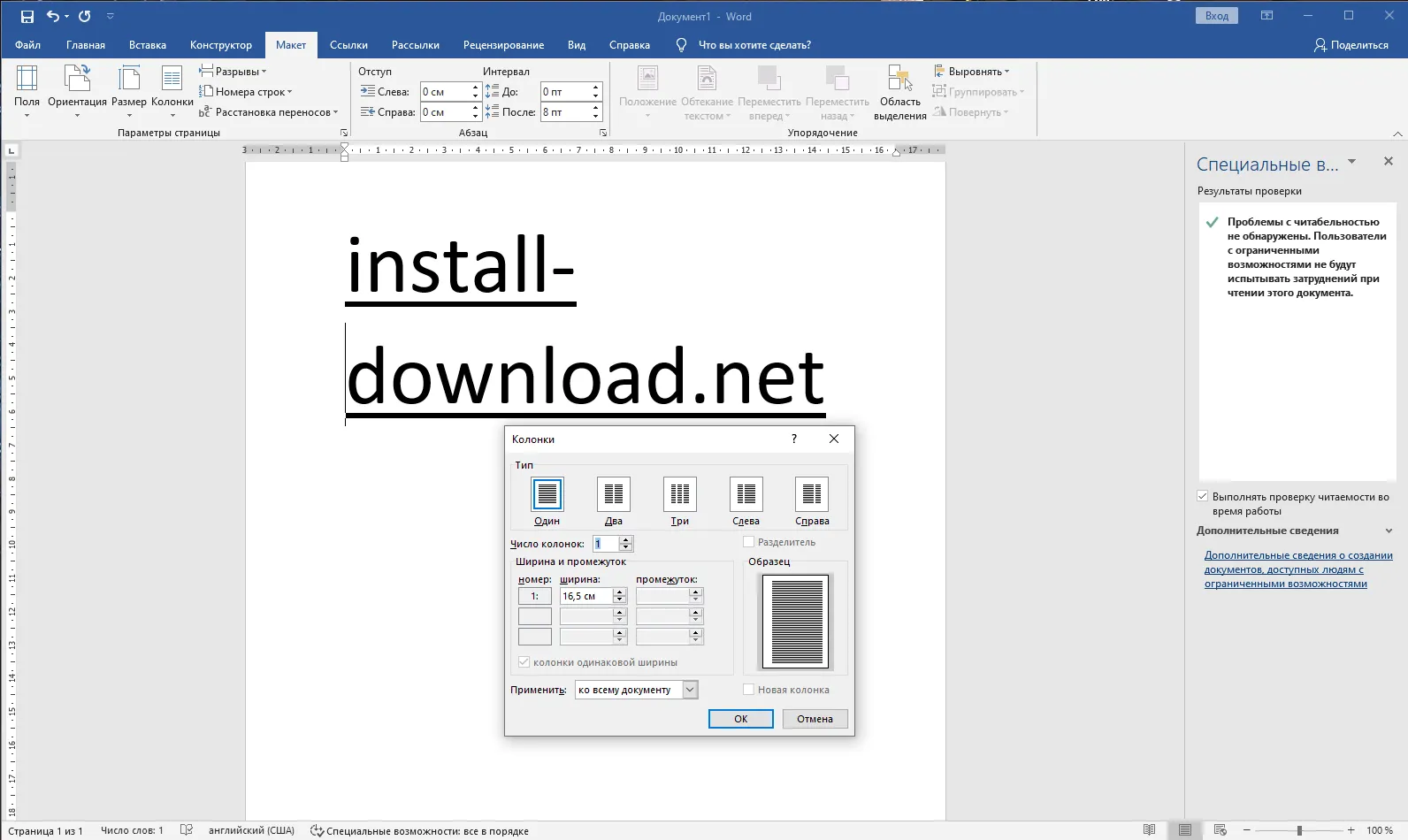This screenshot has height=840, width=1408.
Task: Click the Save icon in title bar
Action: click(x=27, y=16)
